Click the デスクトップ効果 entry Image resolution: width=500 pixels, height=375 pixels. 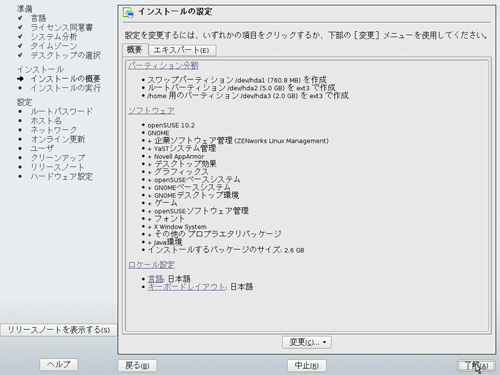tap(182, 164)
